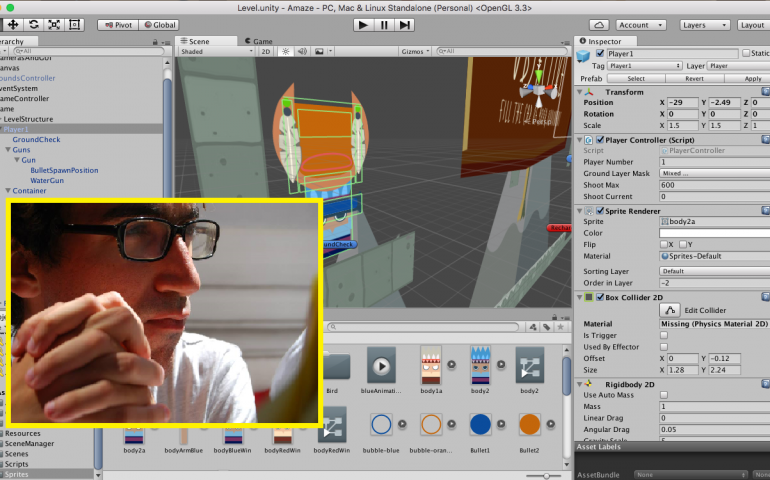770x480 pixels.
Task: Click favorite star icon in Project search
Action: 560,327
